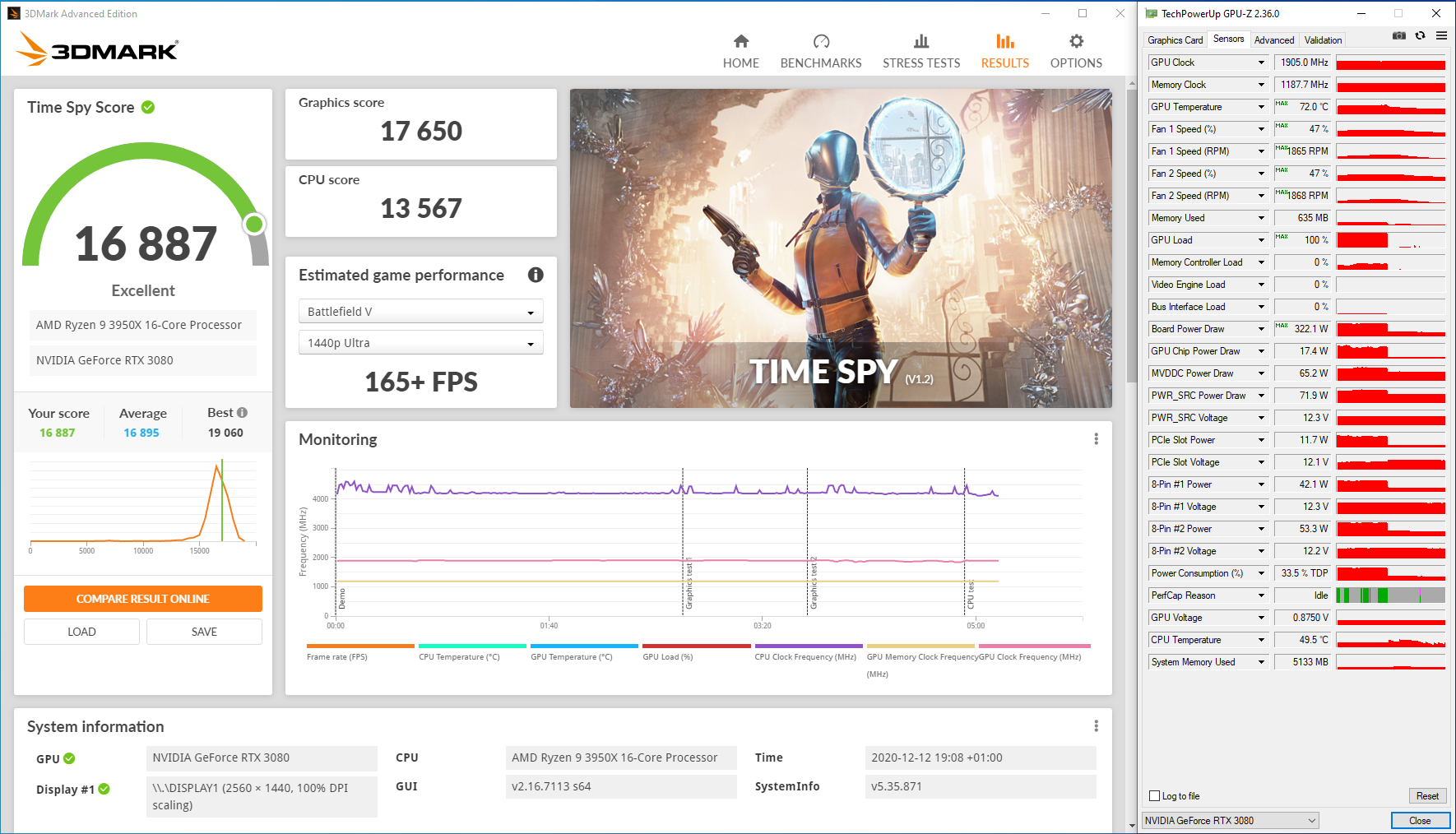Open the NVIDIA GeForce RTX 3080 device selector

click(1230, 821)
